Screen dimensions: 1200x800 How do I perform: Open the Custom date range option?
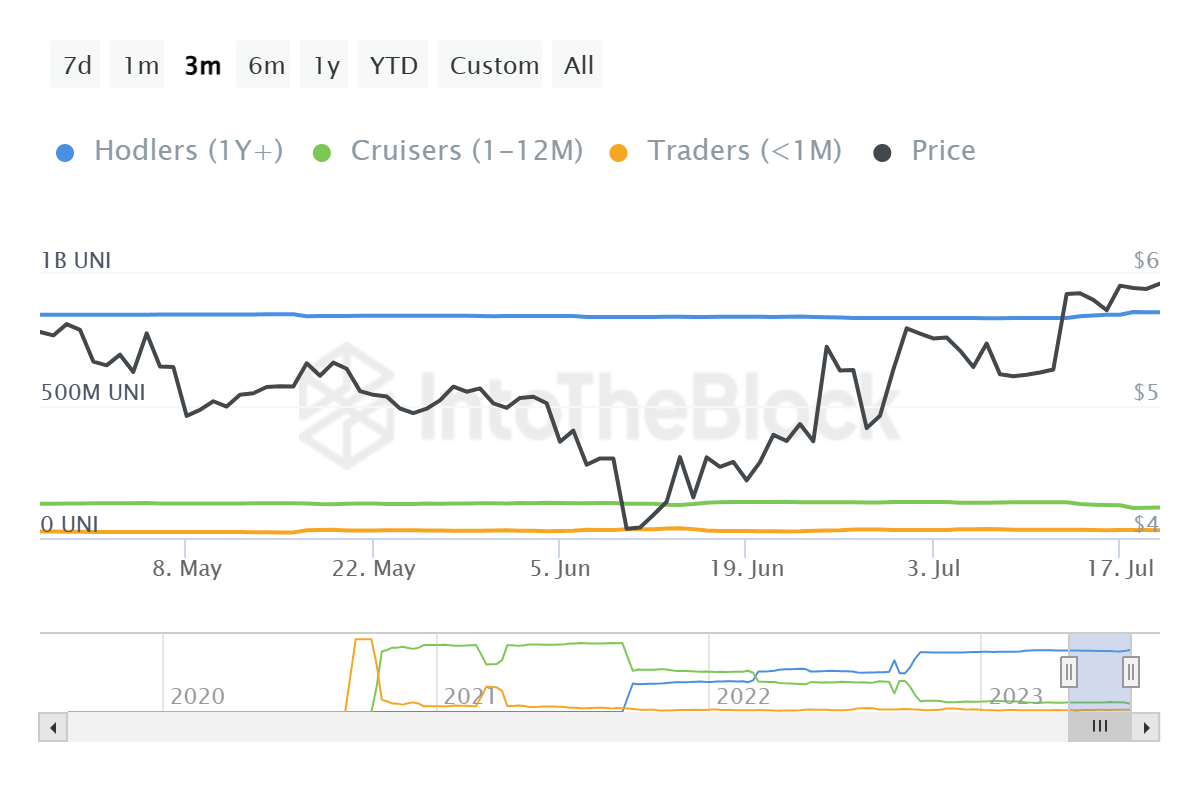click(x=493, y=66)
